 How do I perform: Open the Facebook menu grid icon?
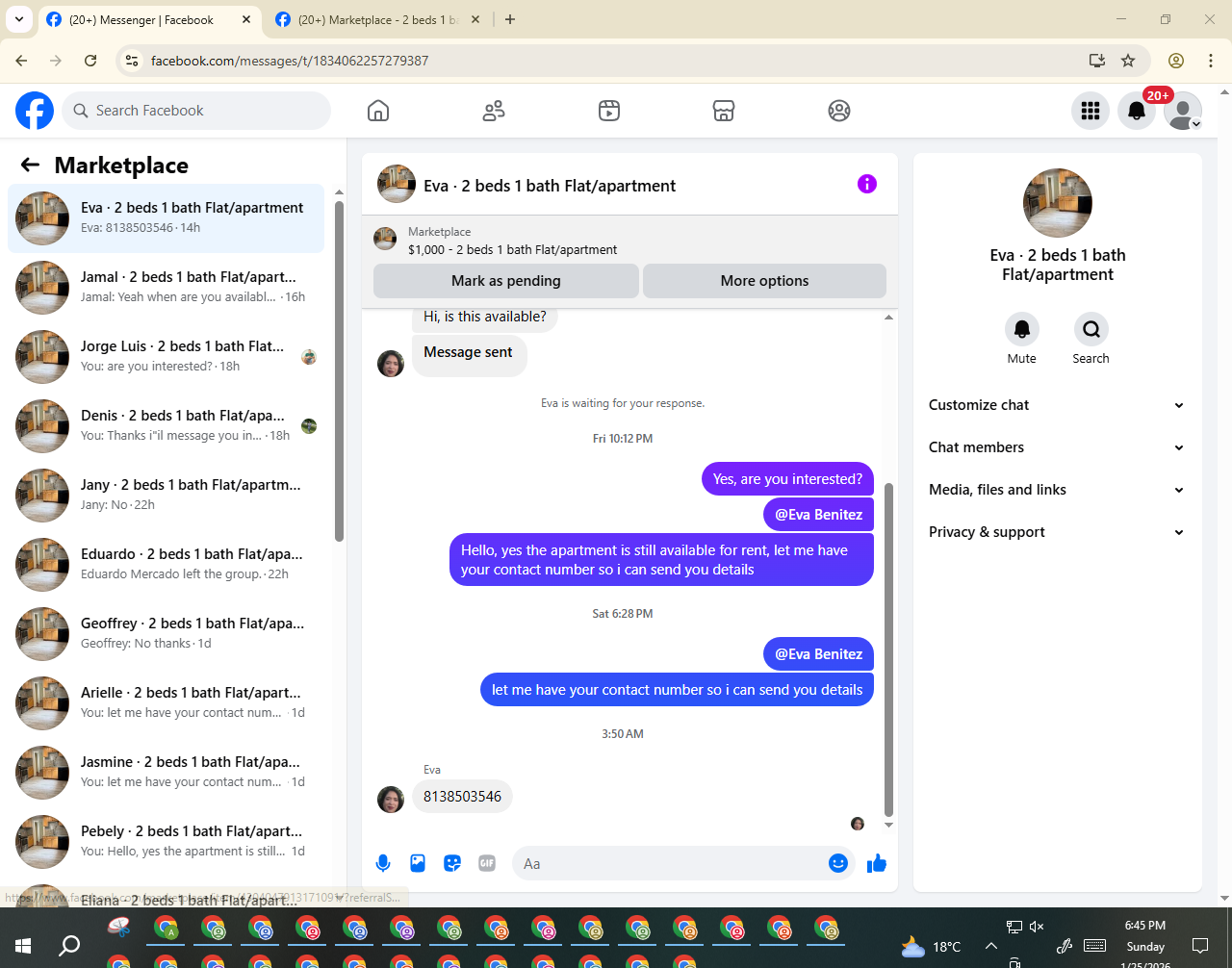point(1091,111)
